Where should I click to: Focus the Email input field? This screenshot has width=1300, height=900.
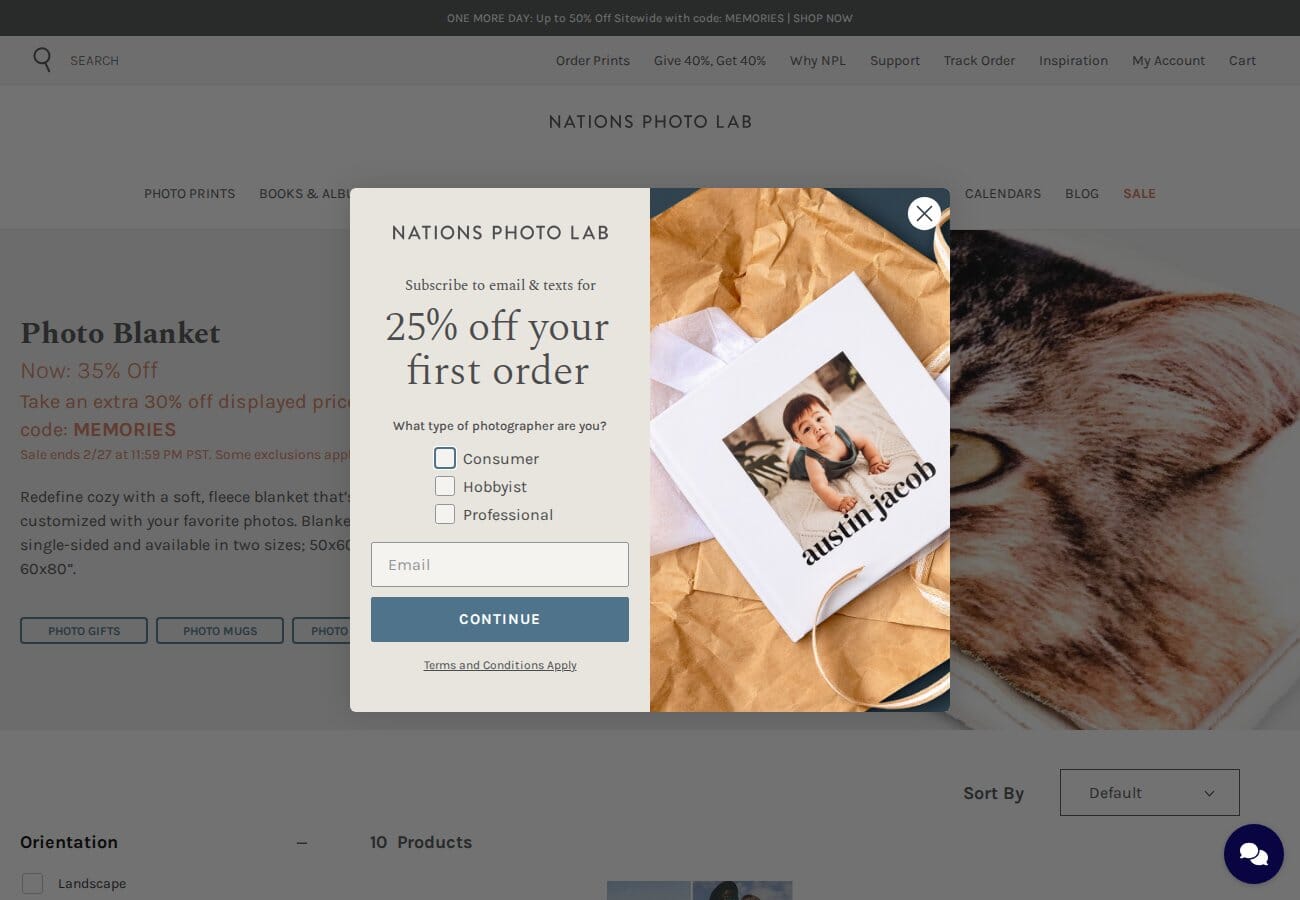tap(500, 565)
